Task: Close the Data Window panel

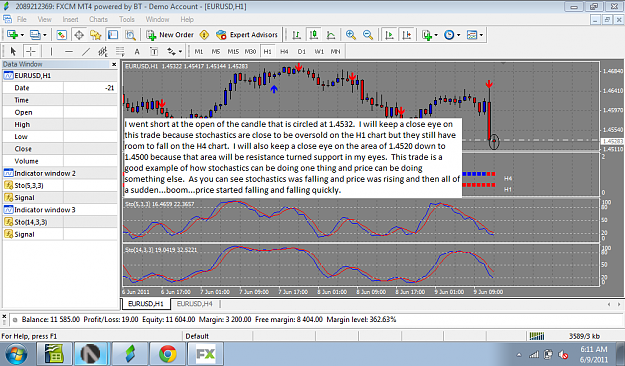Action: pos(114,64)
